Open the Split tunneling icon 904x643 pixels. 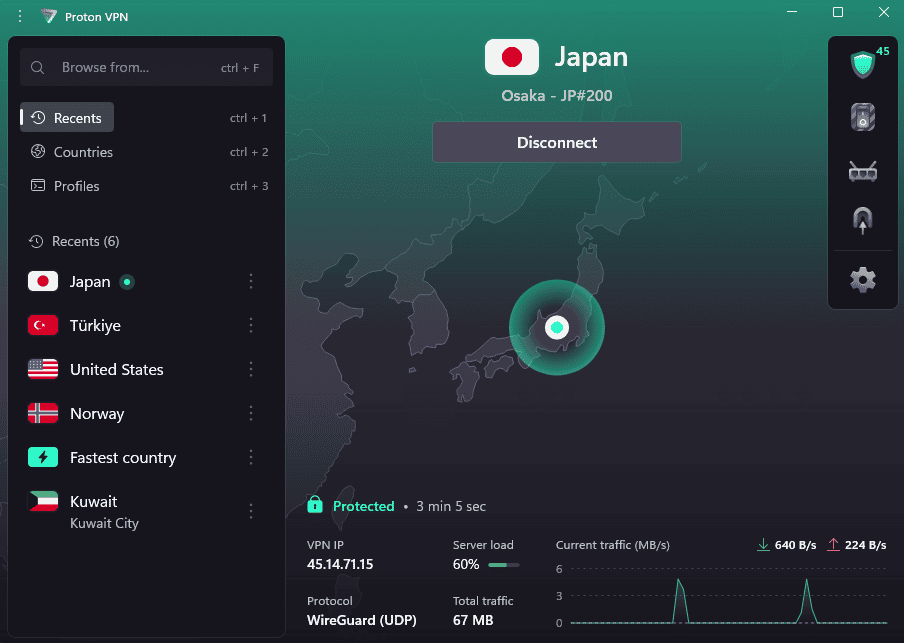[x=861, y=220]
